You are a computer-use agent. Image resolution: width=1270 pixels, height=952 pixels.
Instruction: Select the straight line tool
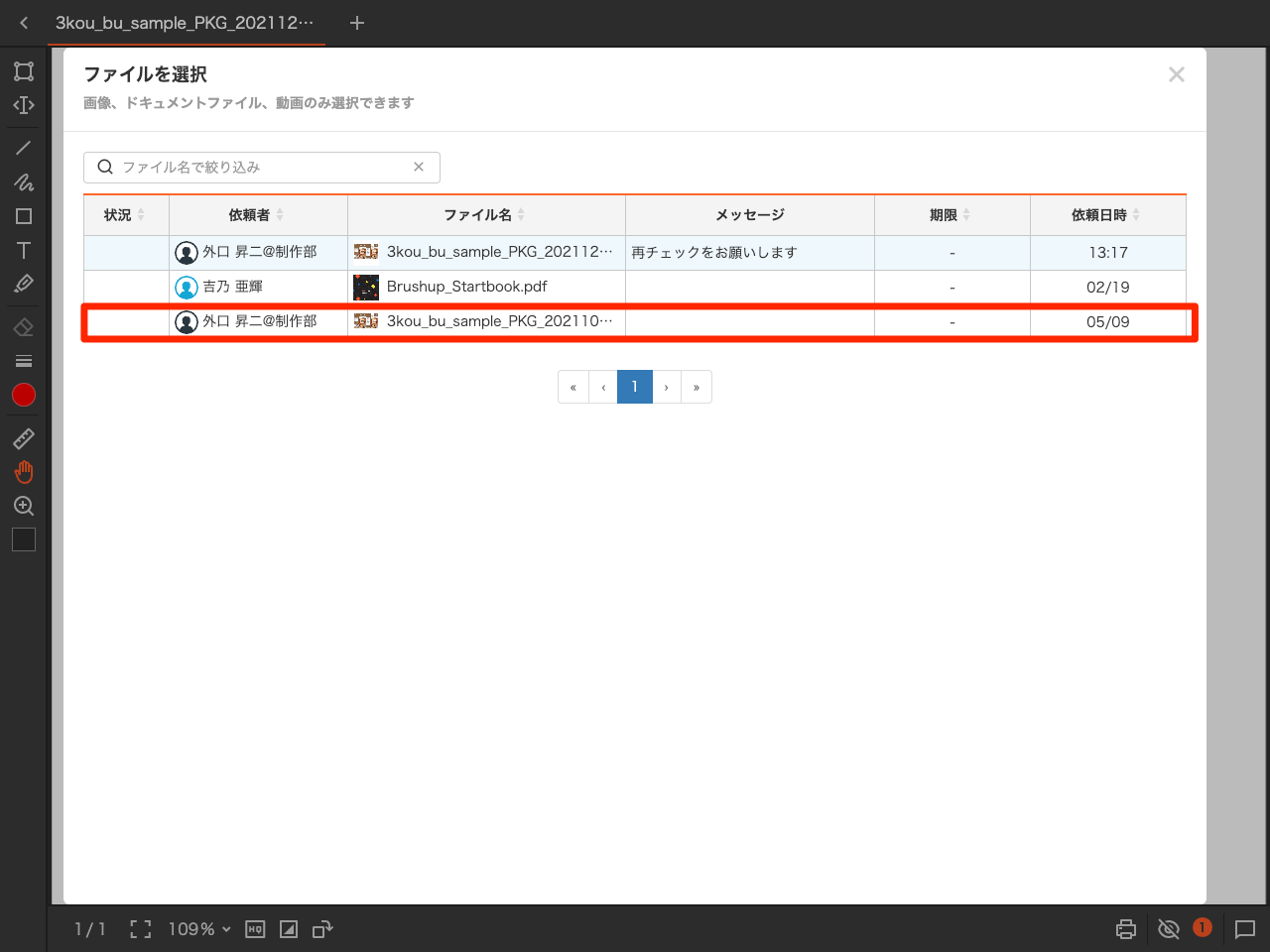coord(23,148)
